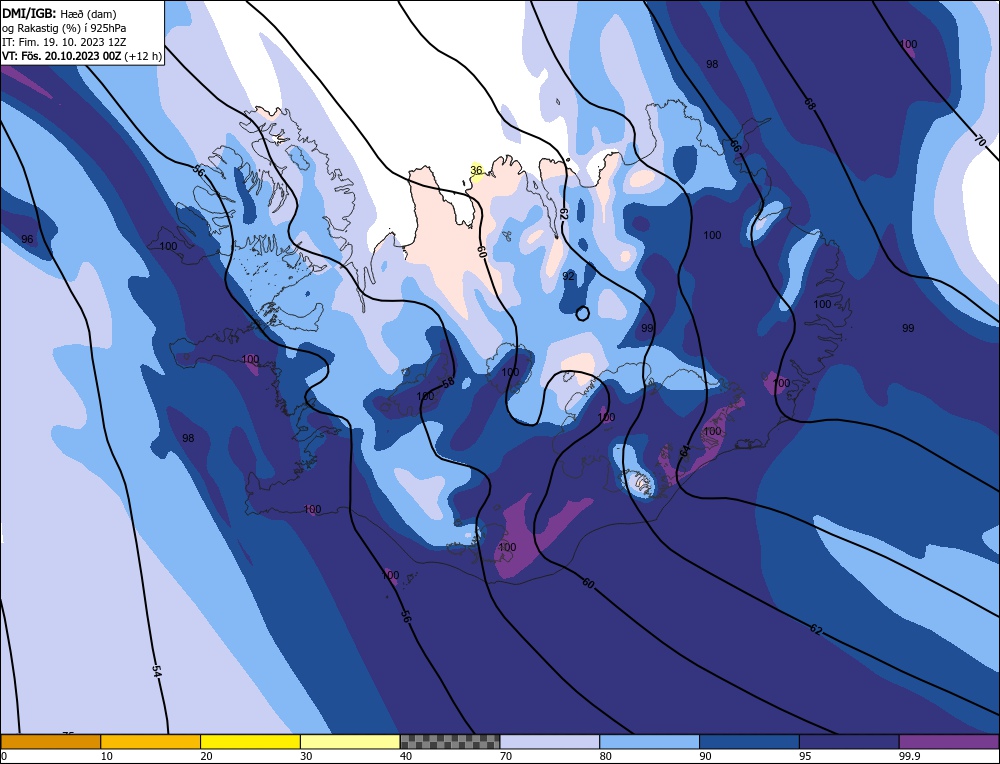Click the 'IT: Fim. 19. 10. 2023 12Z' line
The image size is (1000, 764).
tap(64, 42)
